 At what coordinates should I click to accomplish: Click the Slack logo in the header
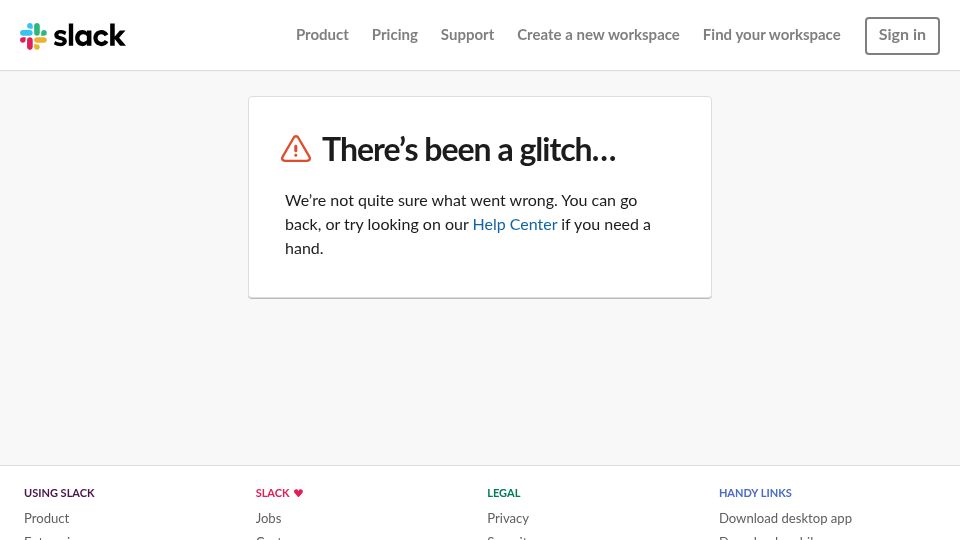[72, 36]
